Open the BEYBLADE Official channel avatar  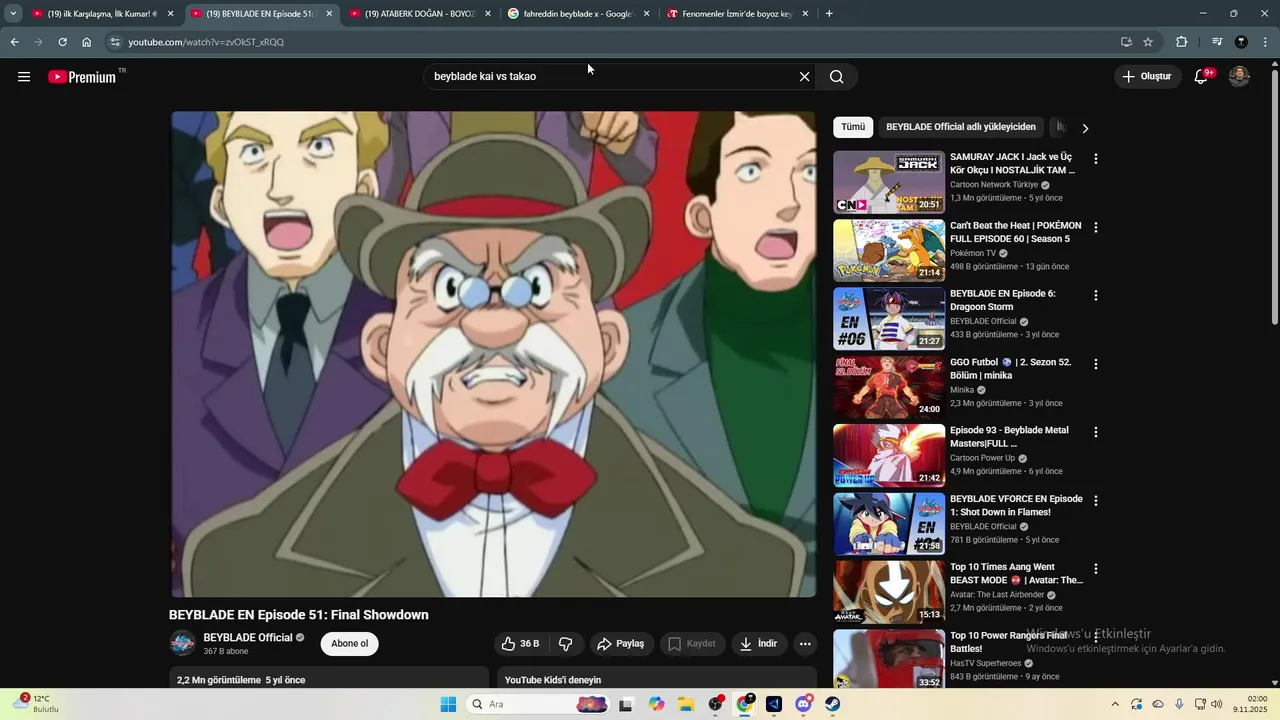(182, 644)
